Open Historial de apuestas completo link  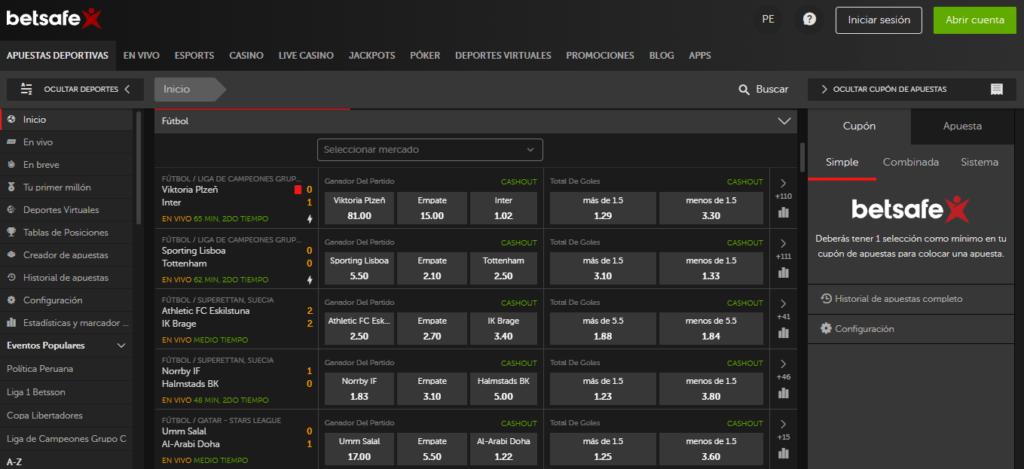point(899,299)
